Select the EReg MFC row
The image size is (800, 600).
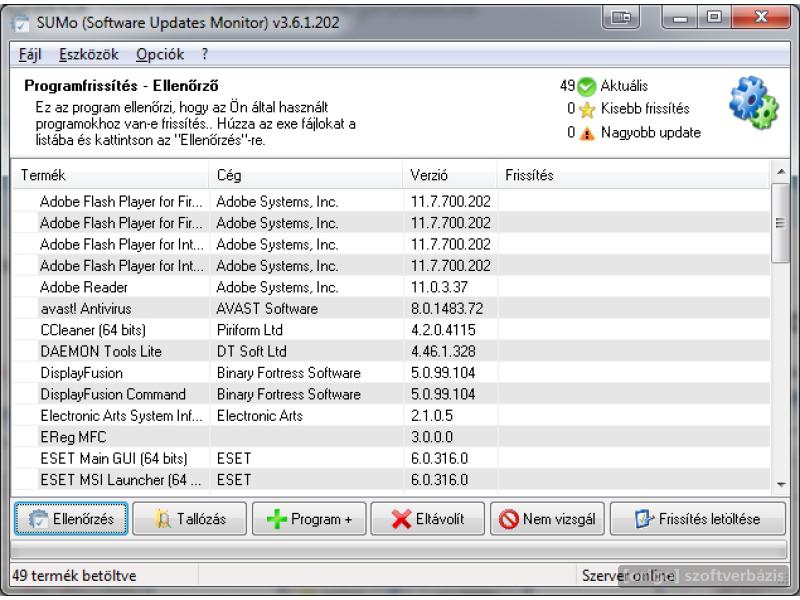click(x=391, y=437)
